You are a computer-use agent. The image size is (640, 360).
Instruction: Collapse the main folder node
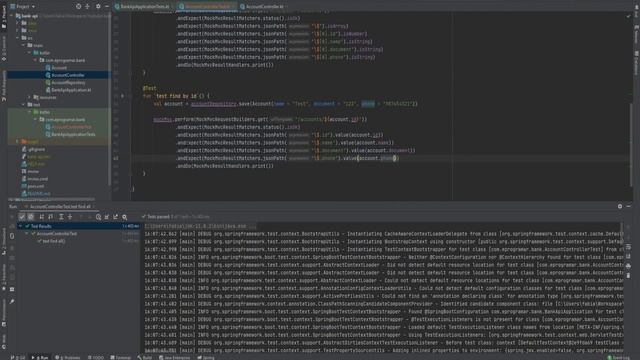coord(23,45)
